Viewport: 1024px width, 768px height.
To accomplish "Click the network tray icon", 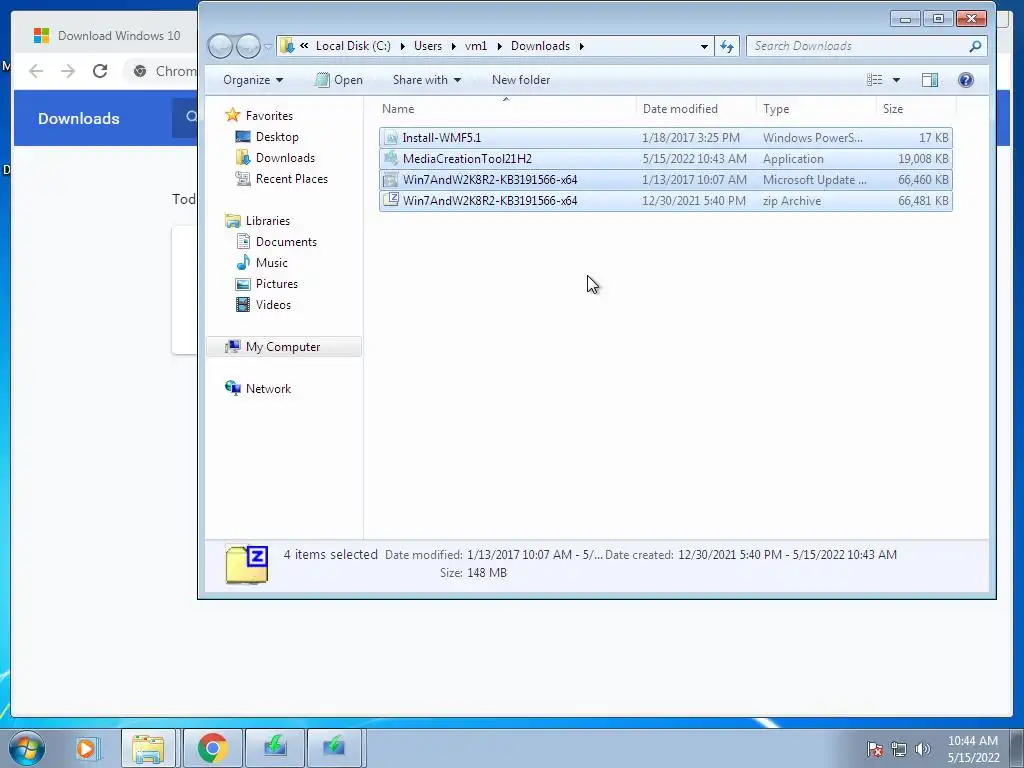I will (x=899, y=749).
